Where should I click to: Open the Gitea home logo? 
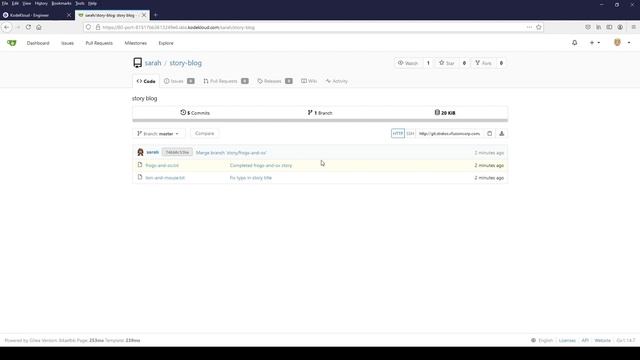(11, 43)
